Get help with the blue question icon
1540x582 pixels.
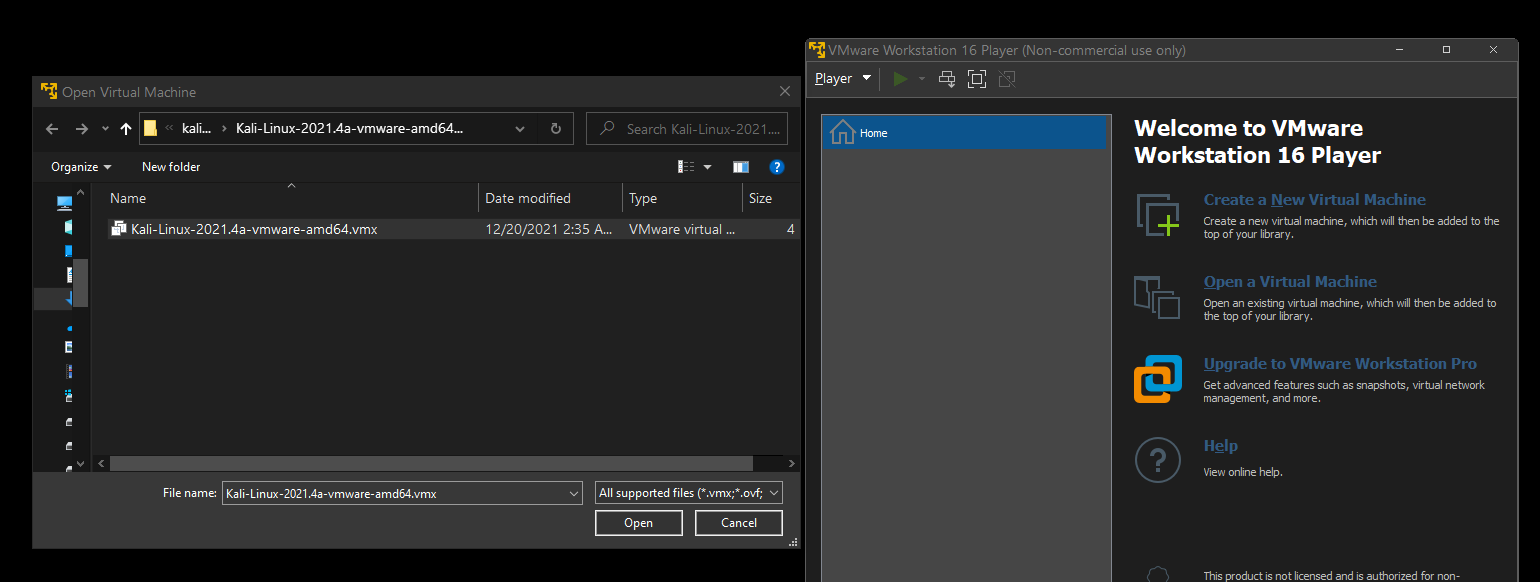pos(777,167)
